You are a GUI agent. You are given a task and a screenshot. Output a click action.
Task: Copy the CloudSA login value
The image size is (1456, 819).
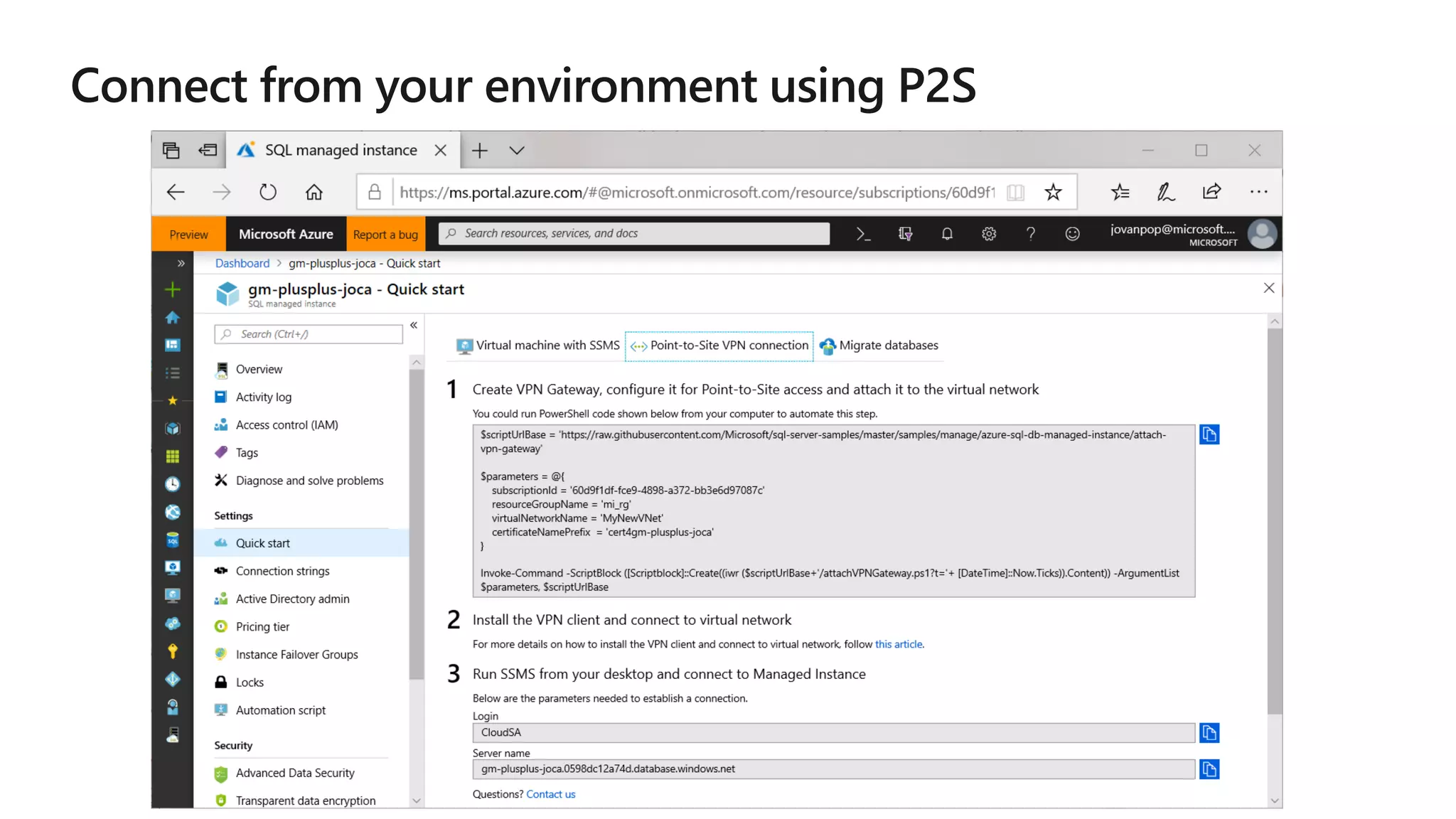pos(1209,733)
